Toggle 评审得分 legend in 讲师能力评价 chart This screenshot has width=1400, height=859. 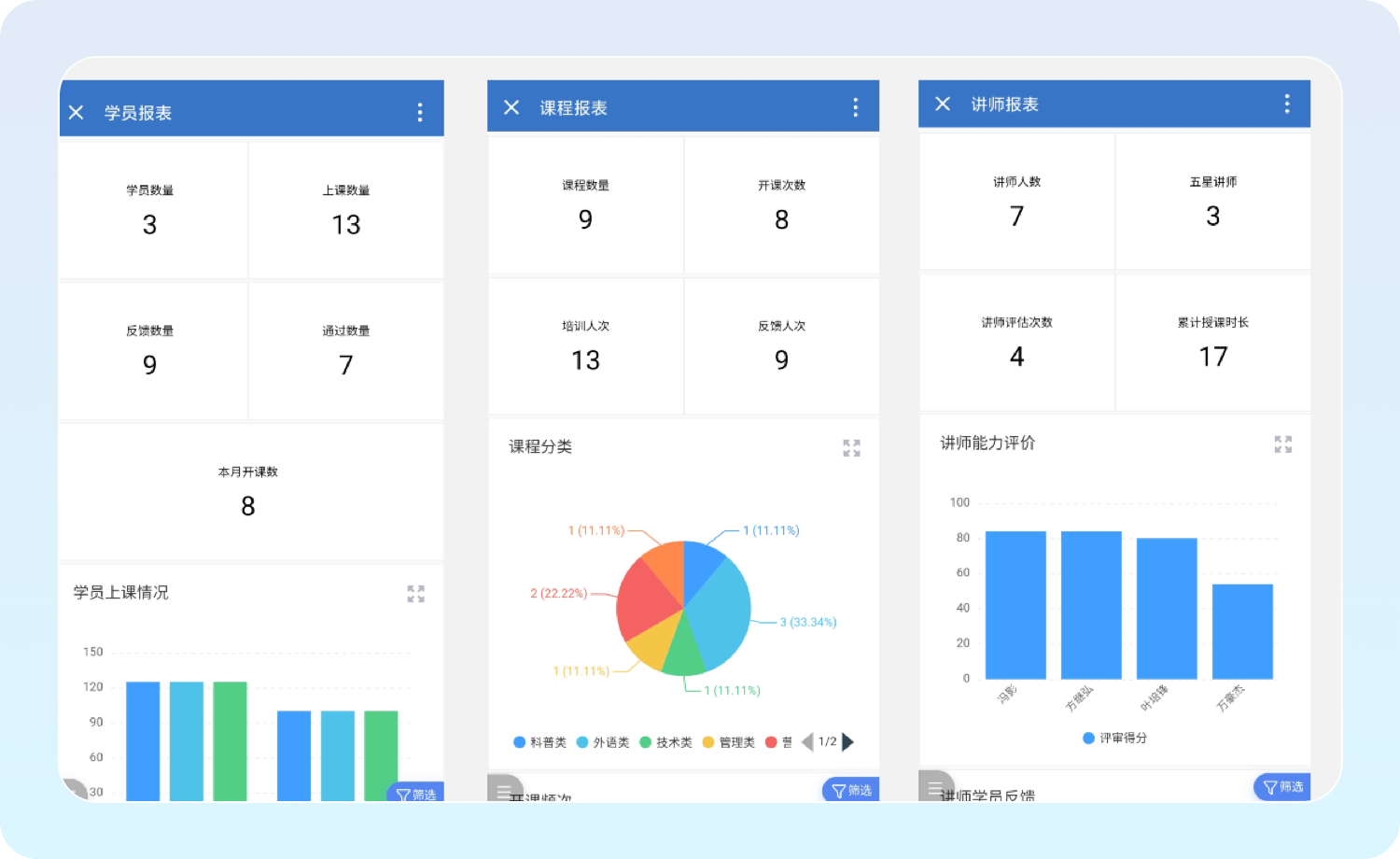coord(1115,738)
